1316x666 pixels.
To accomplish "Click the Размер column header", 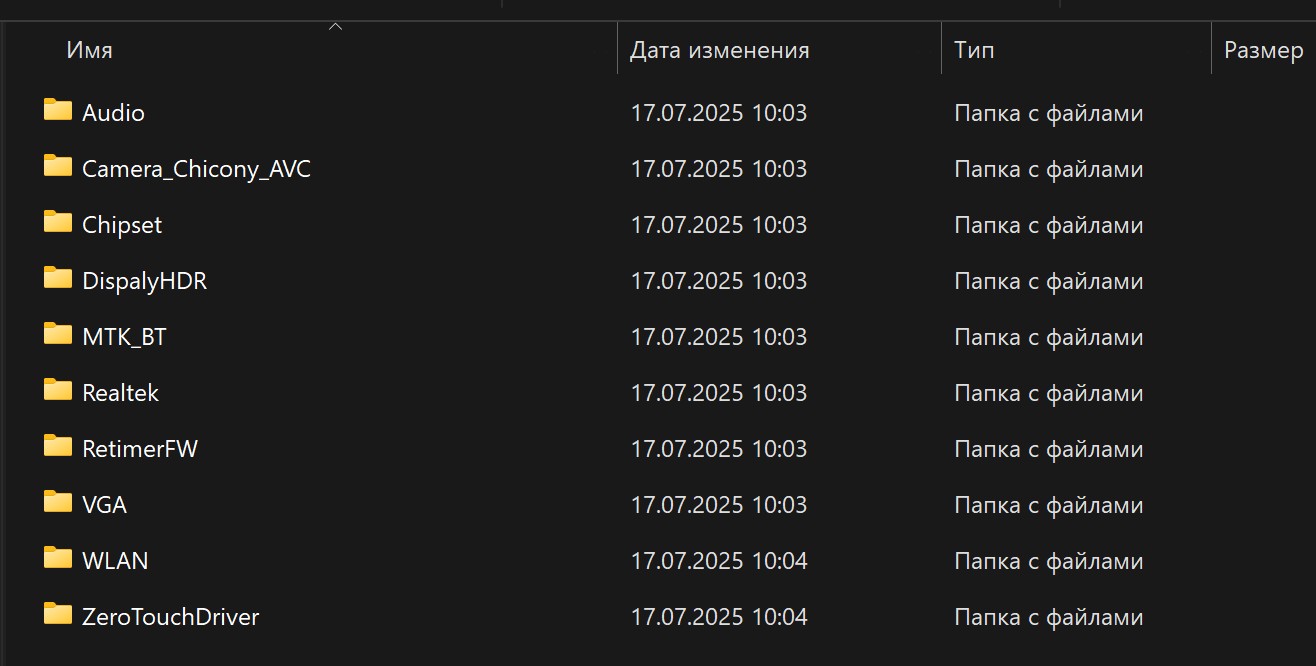I will 1263,50.
